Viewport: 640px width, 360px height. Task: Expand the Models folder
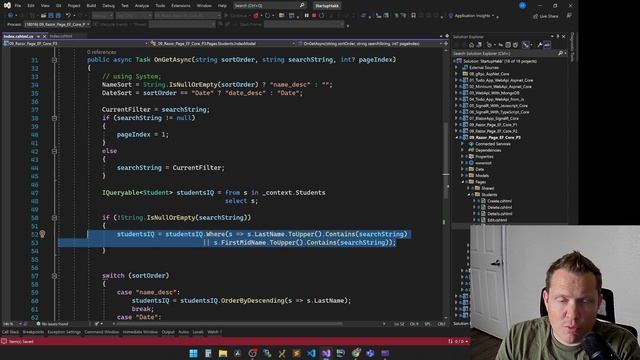click(x=462, y=176)
